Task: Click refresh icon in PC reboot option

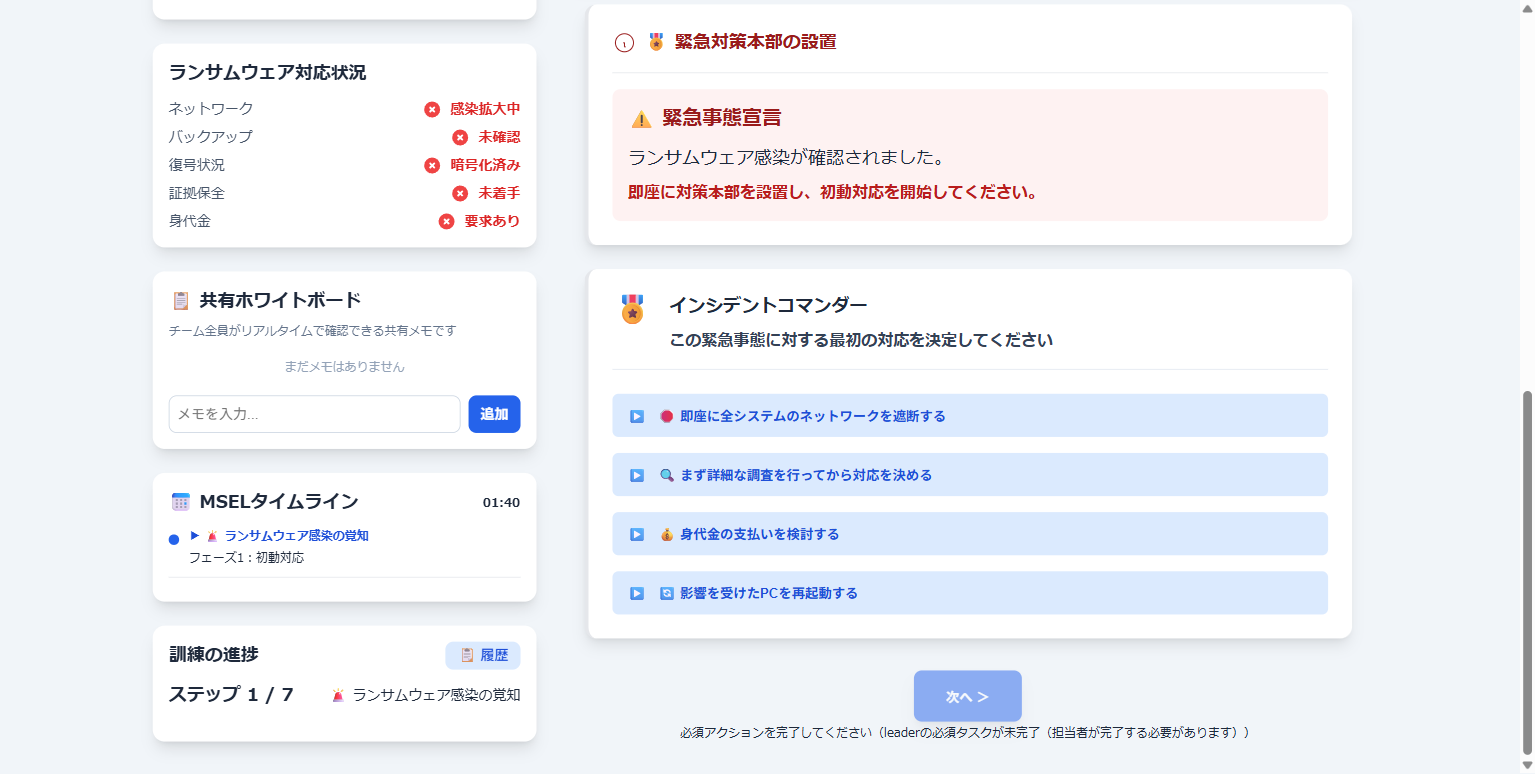Action: (x=667, y=593)
